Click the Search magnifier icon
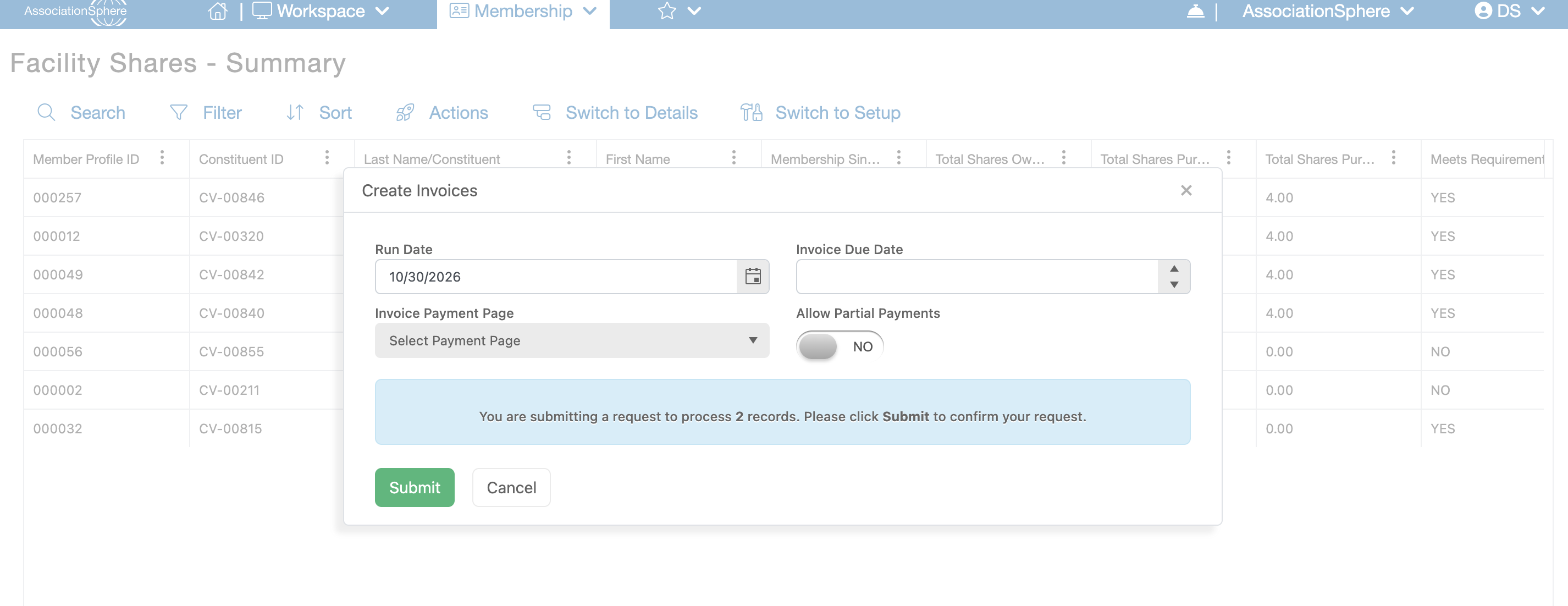Screen dimensions: 1568x606 coord(46,113)
